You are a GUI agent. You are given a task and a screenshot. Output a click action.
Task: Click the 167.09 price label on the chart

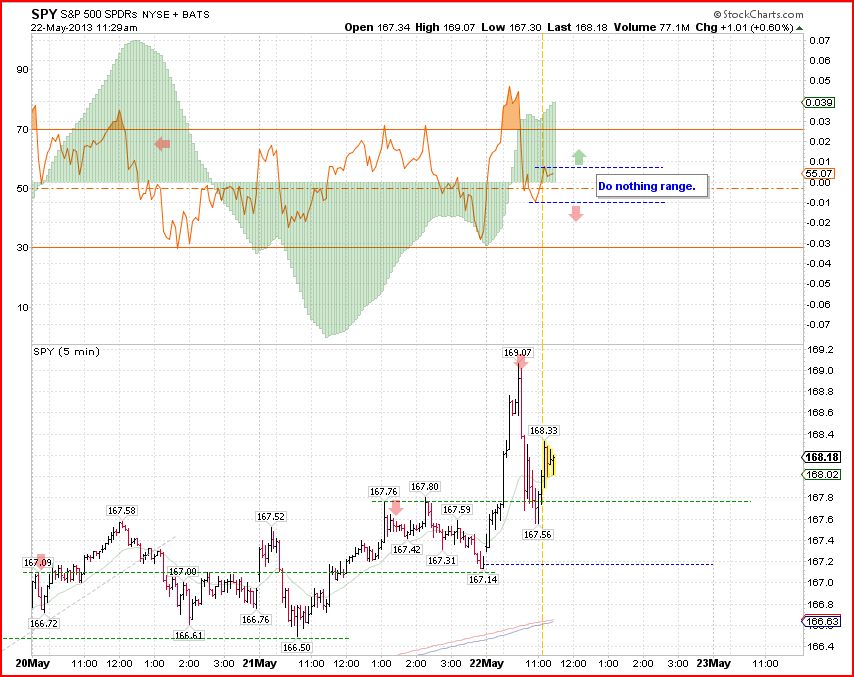click(x=38, y=562)
